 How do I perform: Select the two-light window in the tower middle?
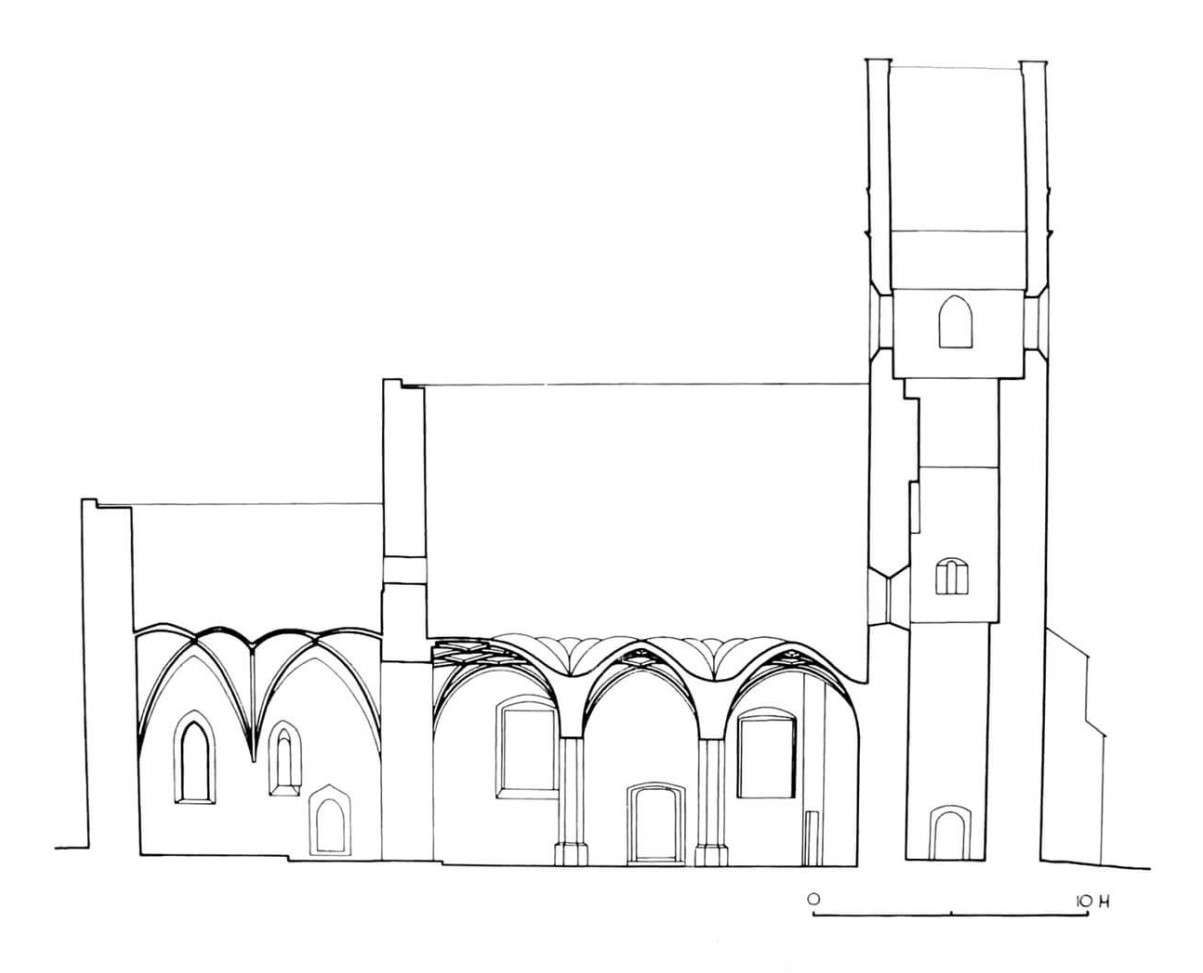coord(953,576)
